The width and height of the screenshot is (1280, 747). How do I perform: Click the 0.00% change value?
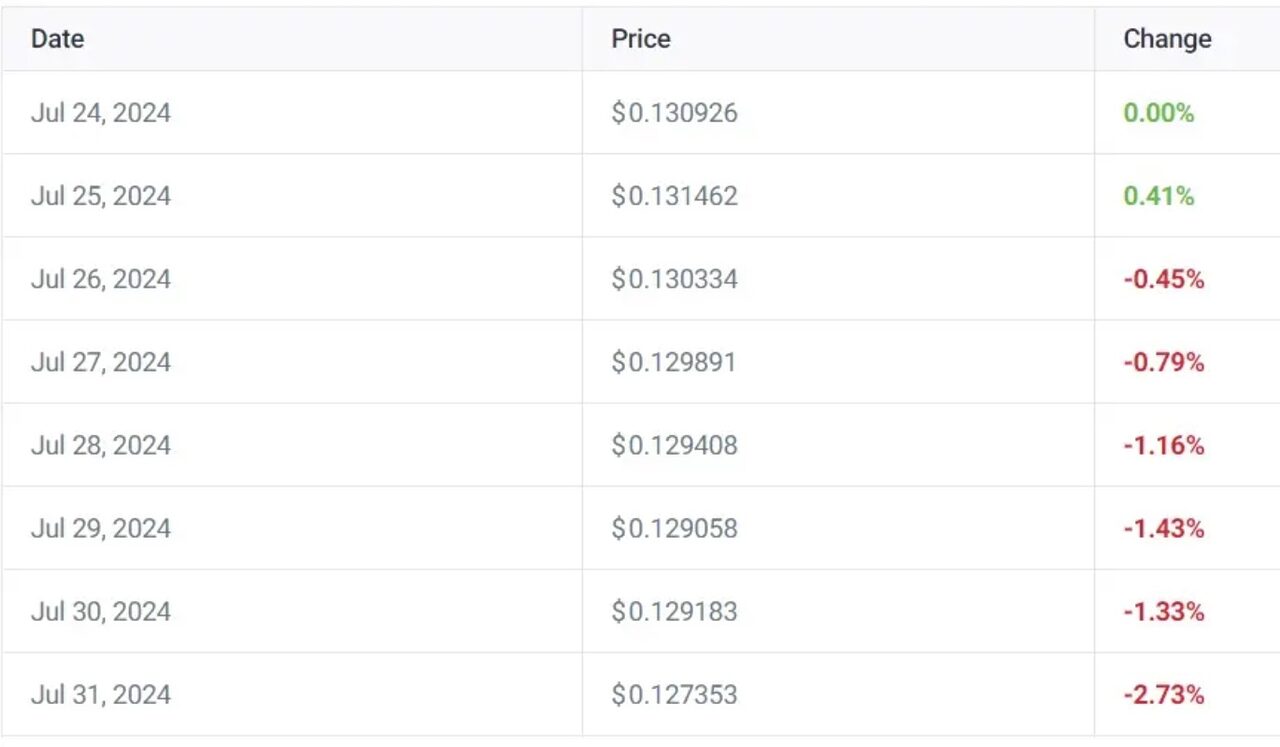pyautogui.click(x=1159, y=113)
